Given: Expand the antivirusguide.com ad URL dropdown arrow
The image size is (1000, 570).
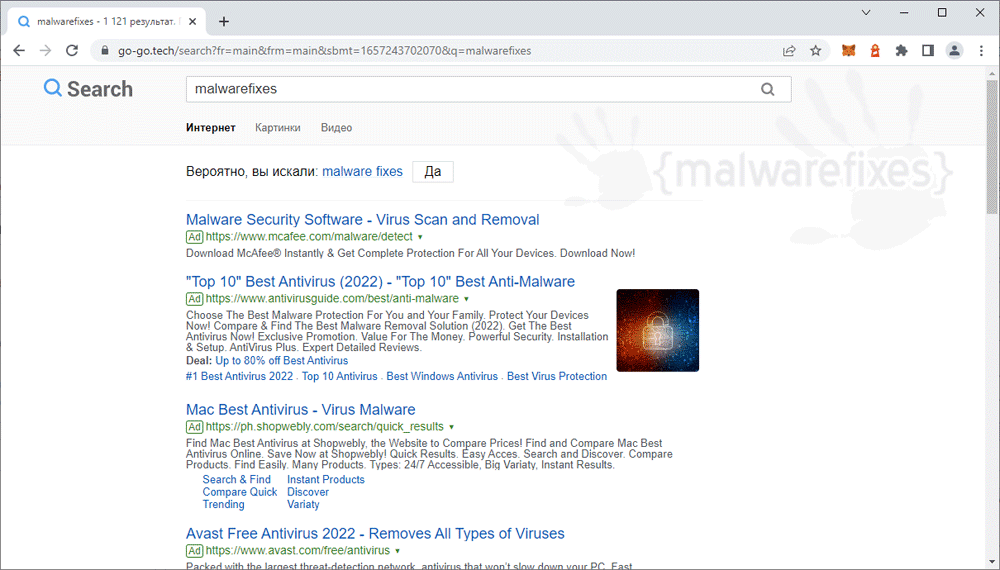Looking at the screenshot, I should (466, 299).
